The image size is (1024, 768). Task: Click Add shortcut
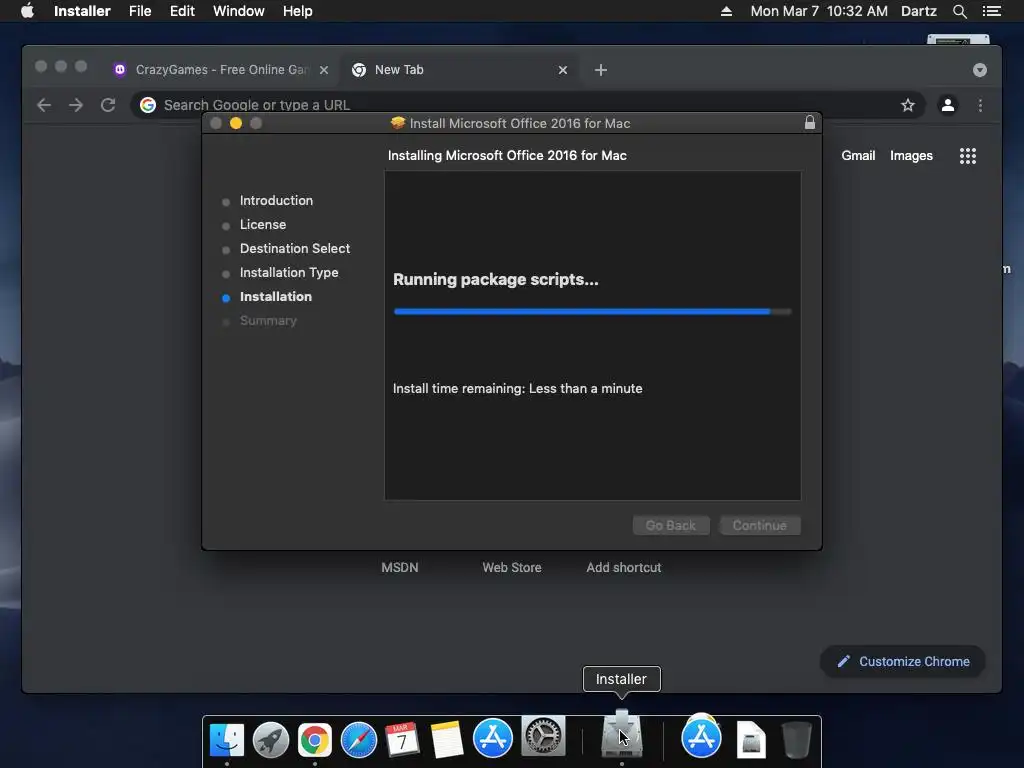click(624, 568)
